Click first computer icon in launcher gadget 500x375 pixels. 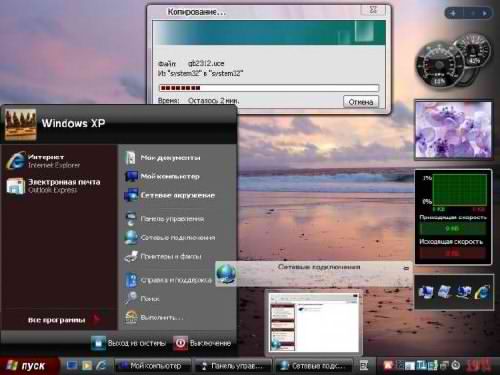tap(427, 292)
